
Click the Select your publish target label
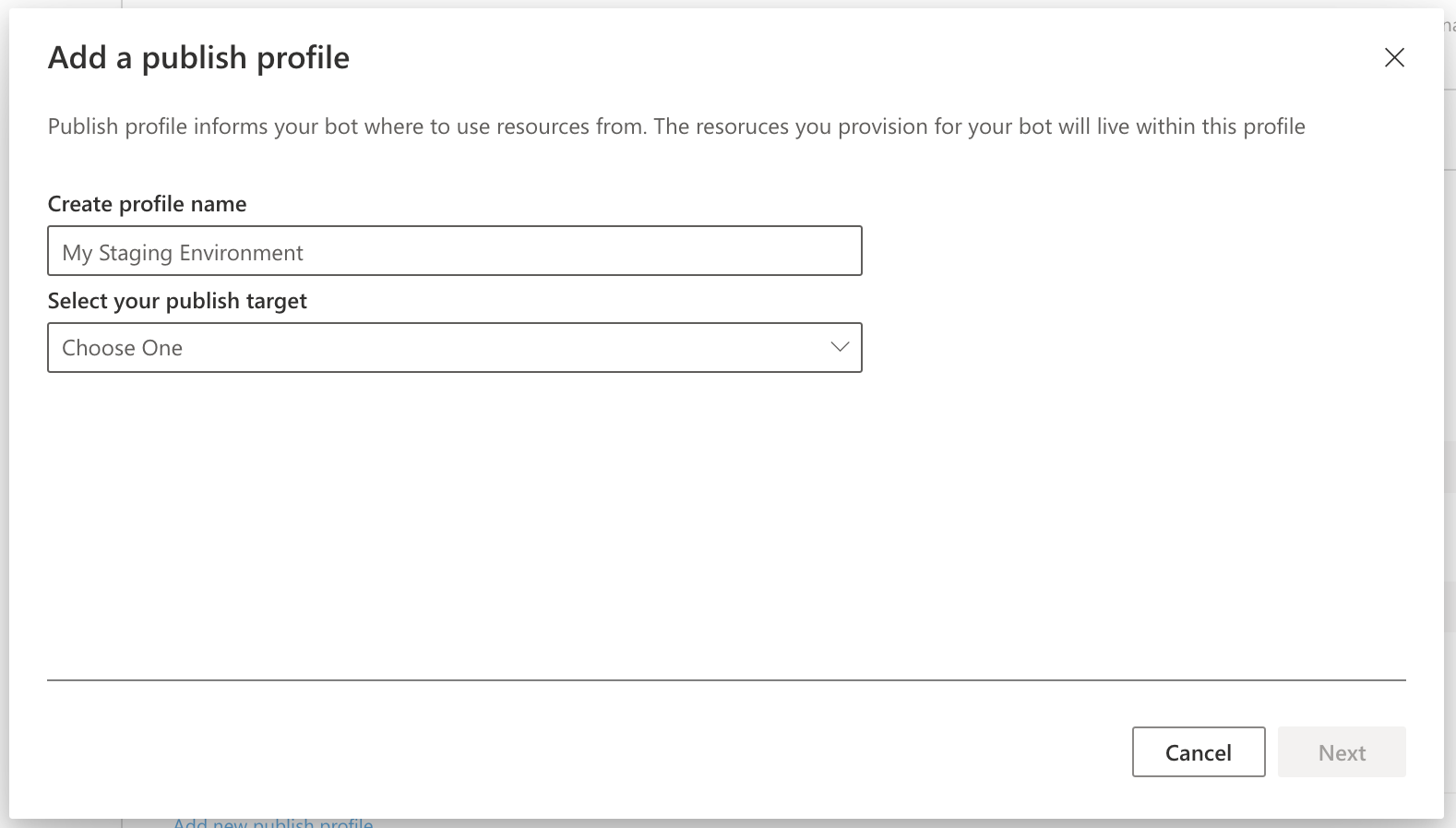(x=177, y=300)
